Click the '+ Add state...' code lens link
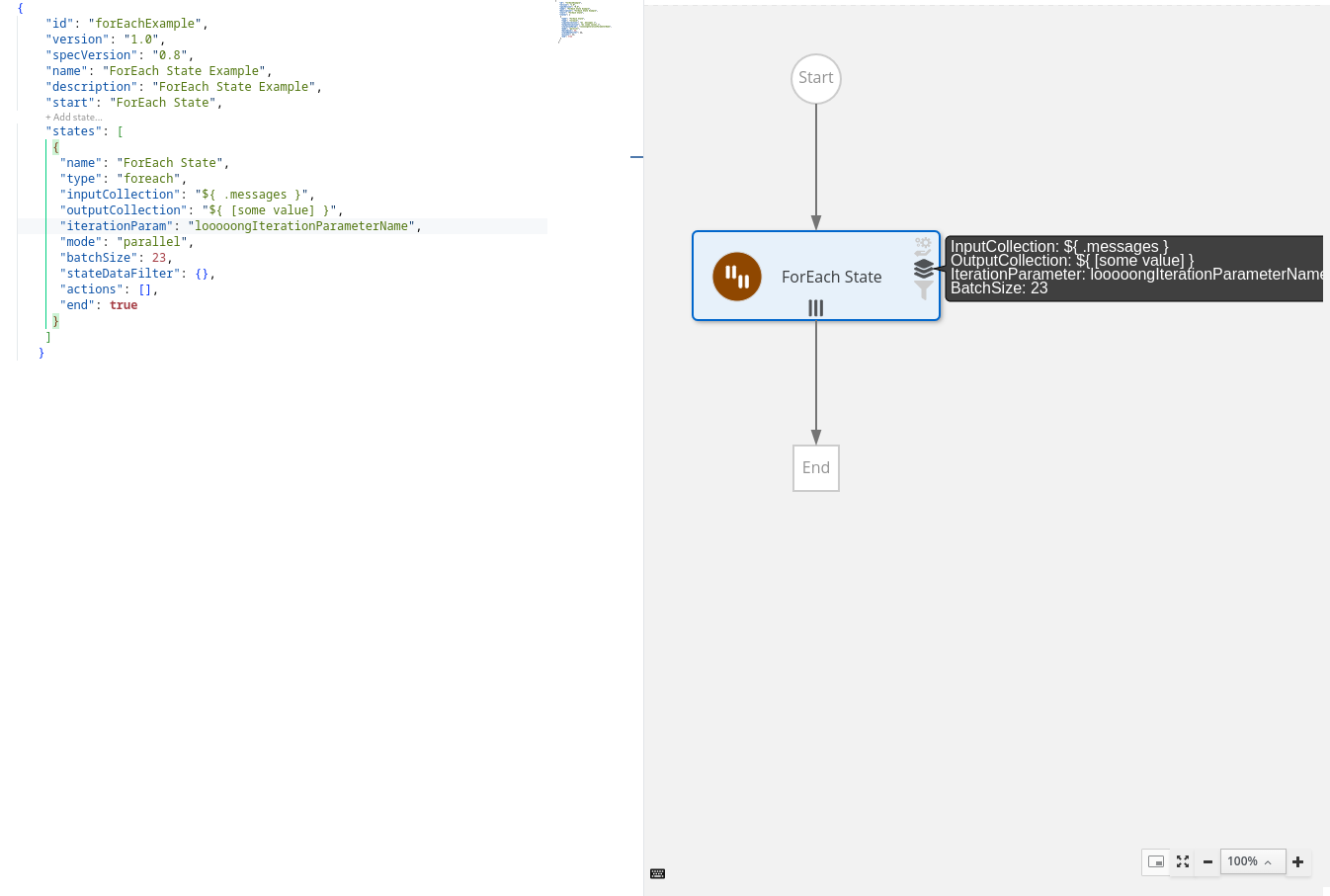 (73, 118)
